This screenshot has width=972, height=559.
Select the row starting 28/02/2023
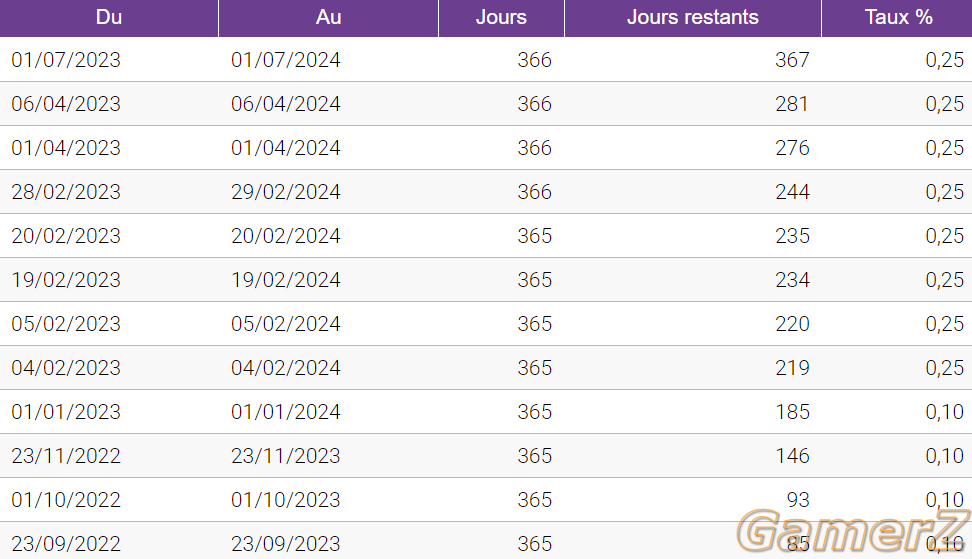tap(486, 191)
